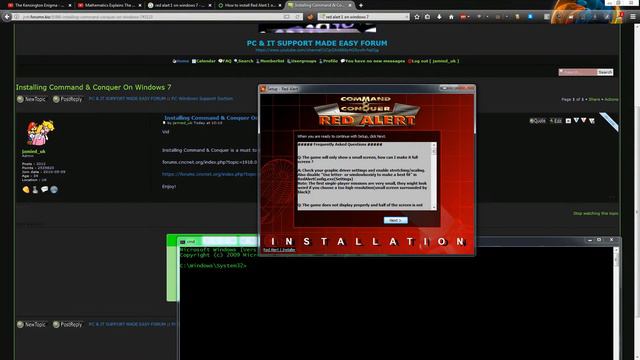640x360 pixels.
Task: Click 'Installing Command & Conquer On Windows 7' title
Action: [x=93, y=87]
